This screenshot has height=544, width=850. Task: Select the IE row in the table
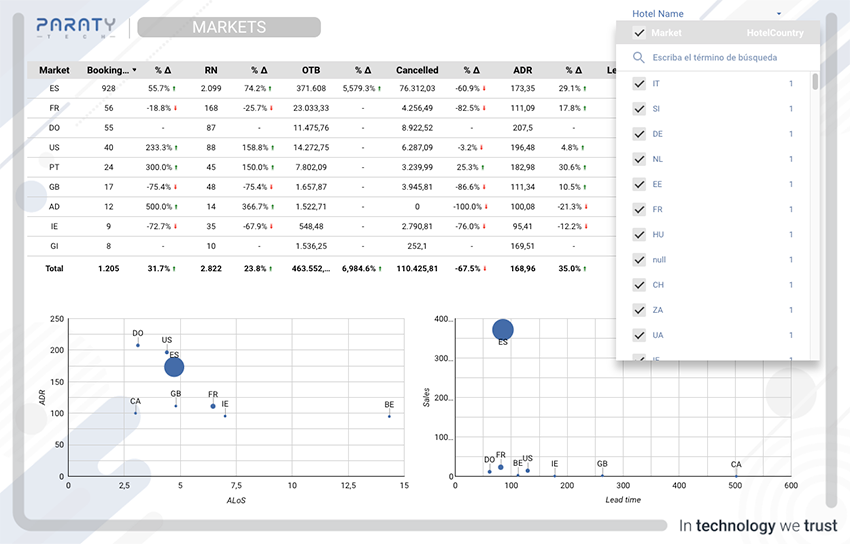pos(320,226)
